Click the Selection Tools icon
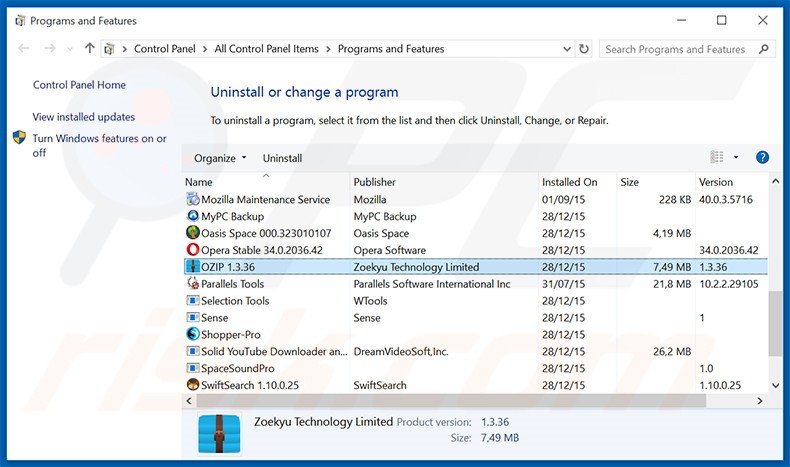 (192, 301)
